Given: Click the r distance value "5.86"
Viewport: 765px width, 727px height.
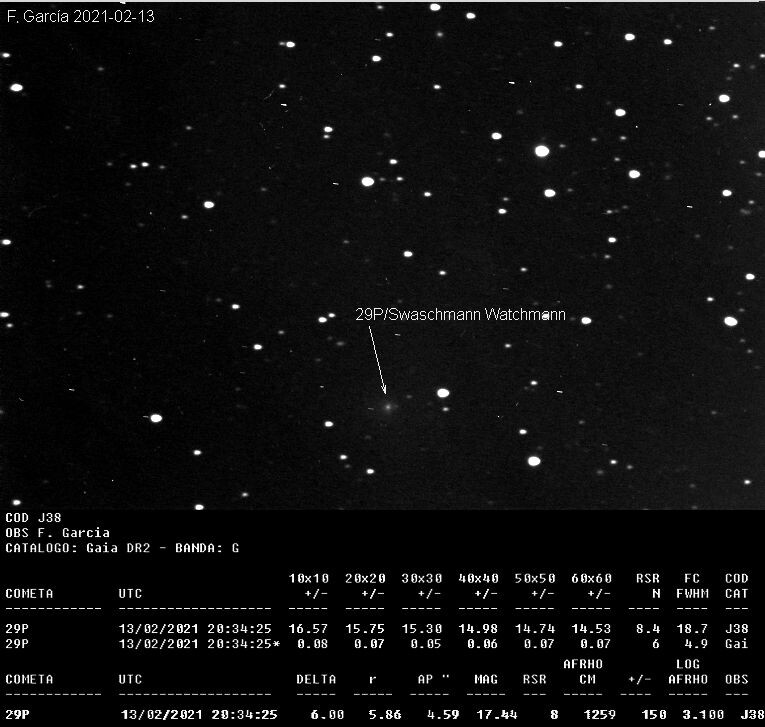Looking at the screenshot, I should 385,715.
